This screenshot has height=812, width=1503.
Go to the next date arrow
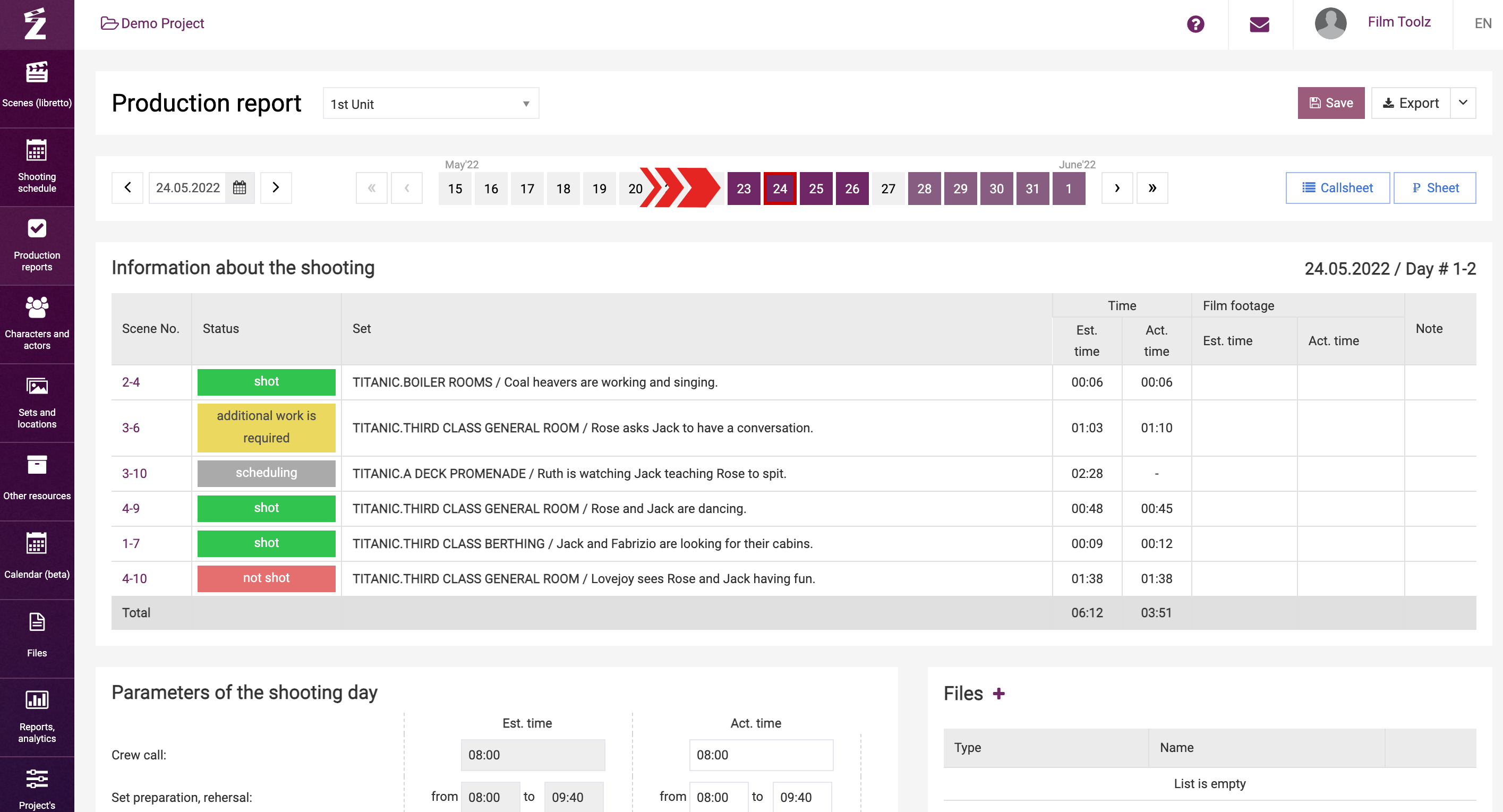point(276,188)
